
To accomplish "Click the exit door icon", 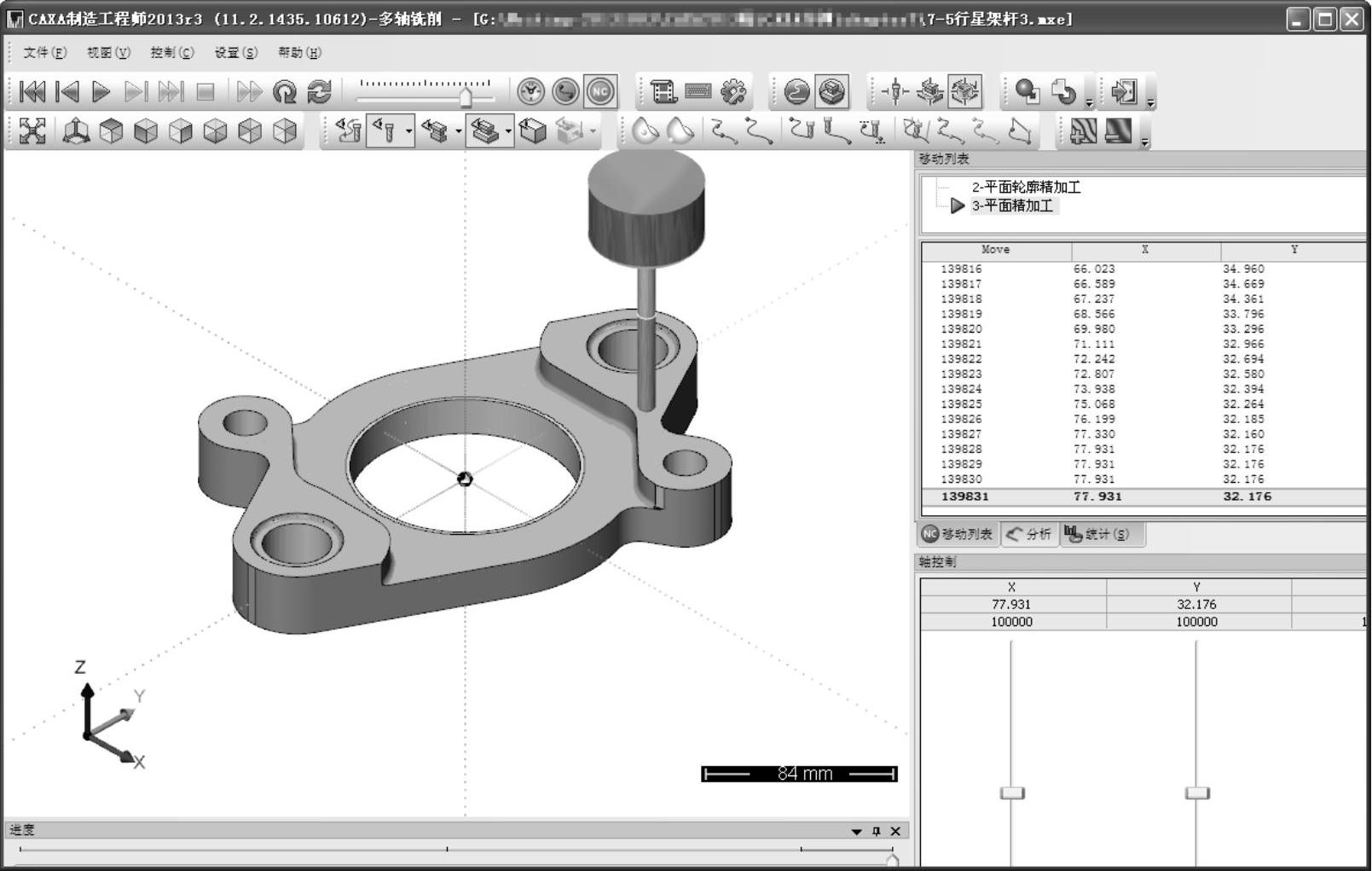I will [x=1124, y=92].
